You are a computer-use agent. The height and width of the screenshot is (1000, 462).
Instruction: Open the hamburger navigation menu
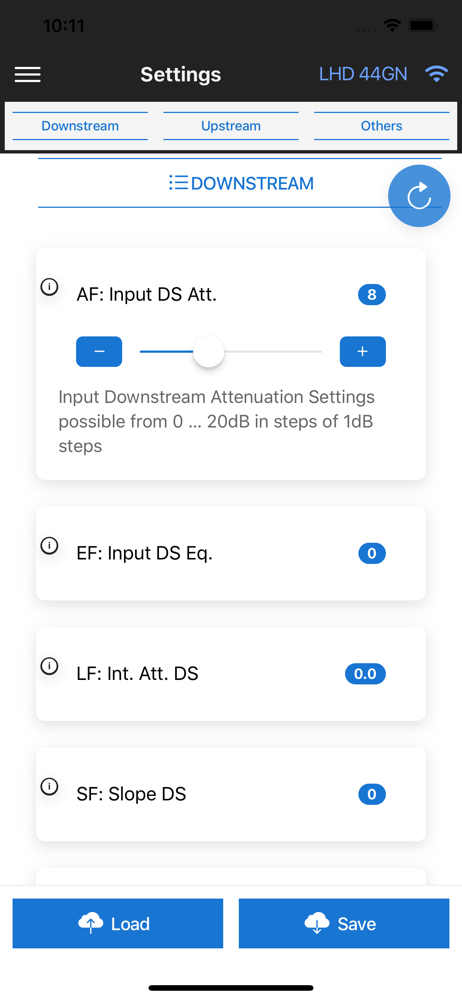coord(27,75)
